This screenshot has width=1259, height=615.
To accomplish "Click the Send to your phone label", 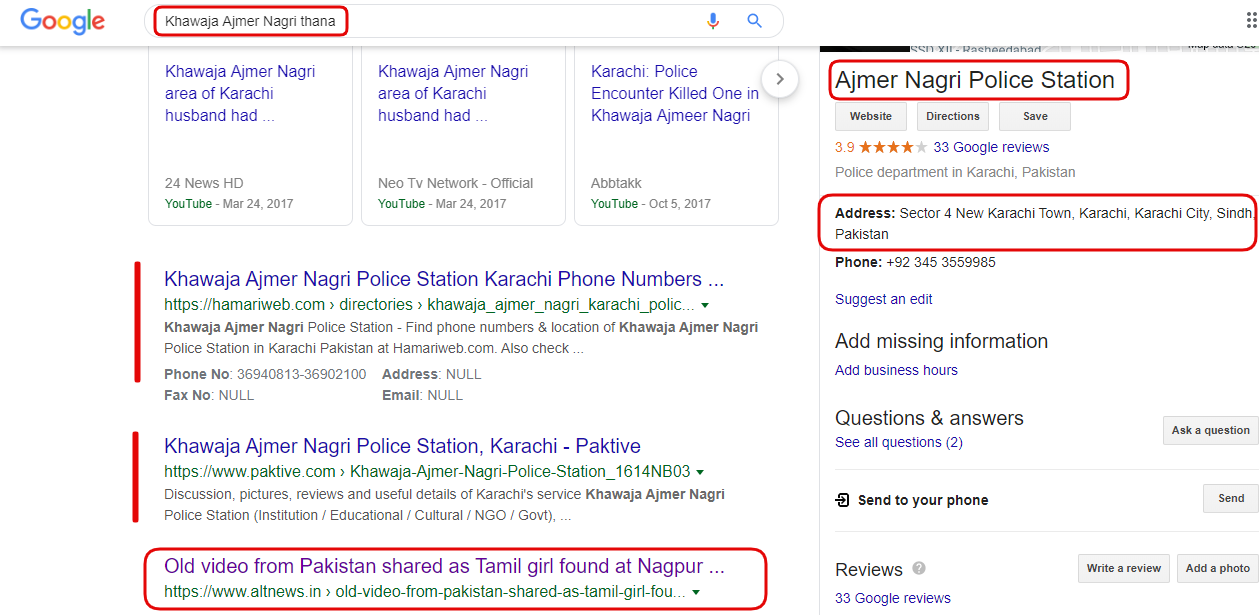I will (923, 500).
